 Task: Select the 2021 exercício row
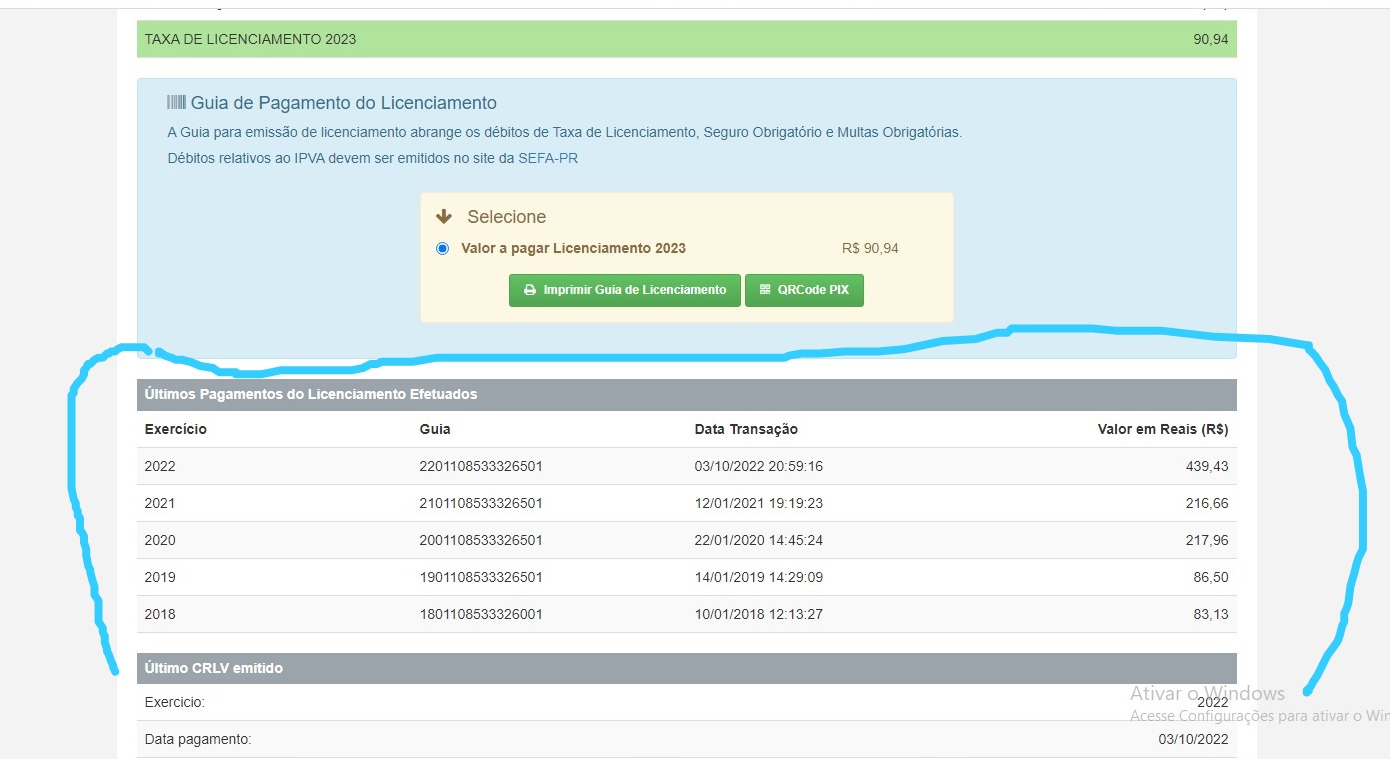click(x=687, y=503)
